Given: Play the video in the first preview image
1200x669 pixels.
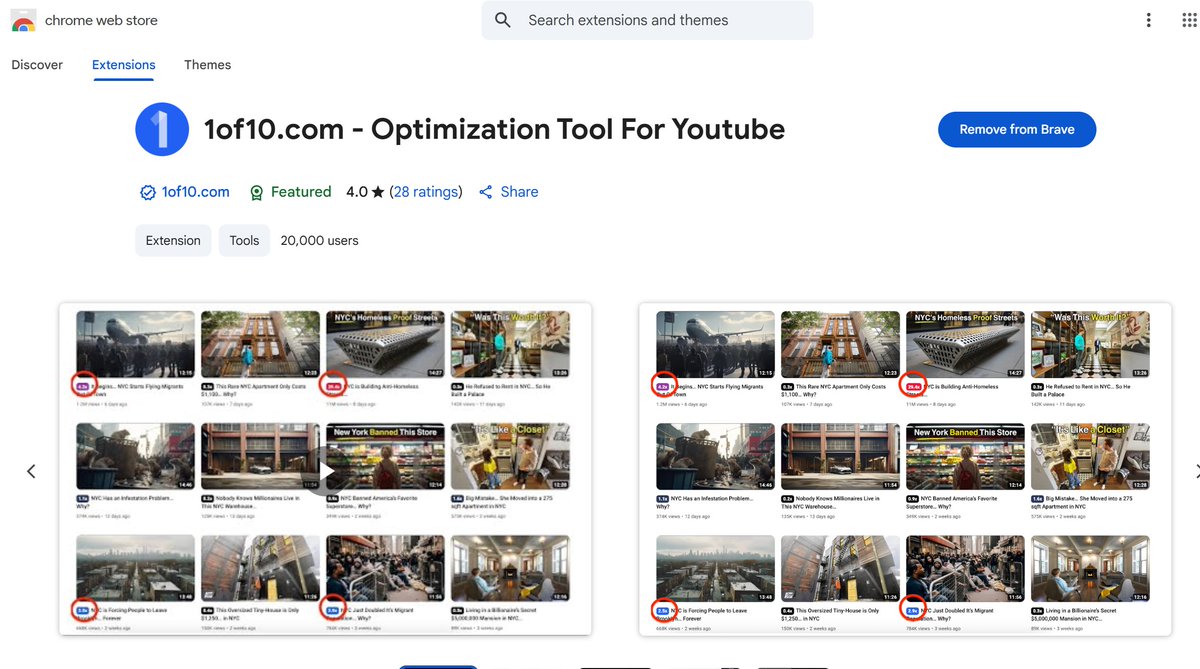Looking at the screenshot, I should [x=326, y=470].
